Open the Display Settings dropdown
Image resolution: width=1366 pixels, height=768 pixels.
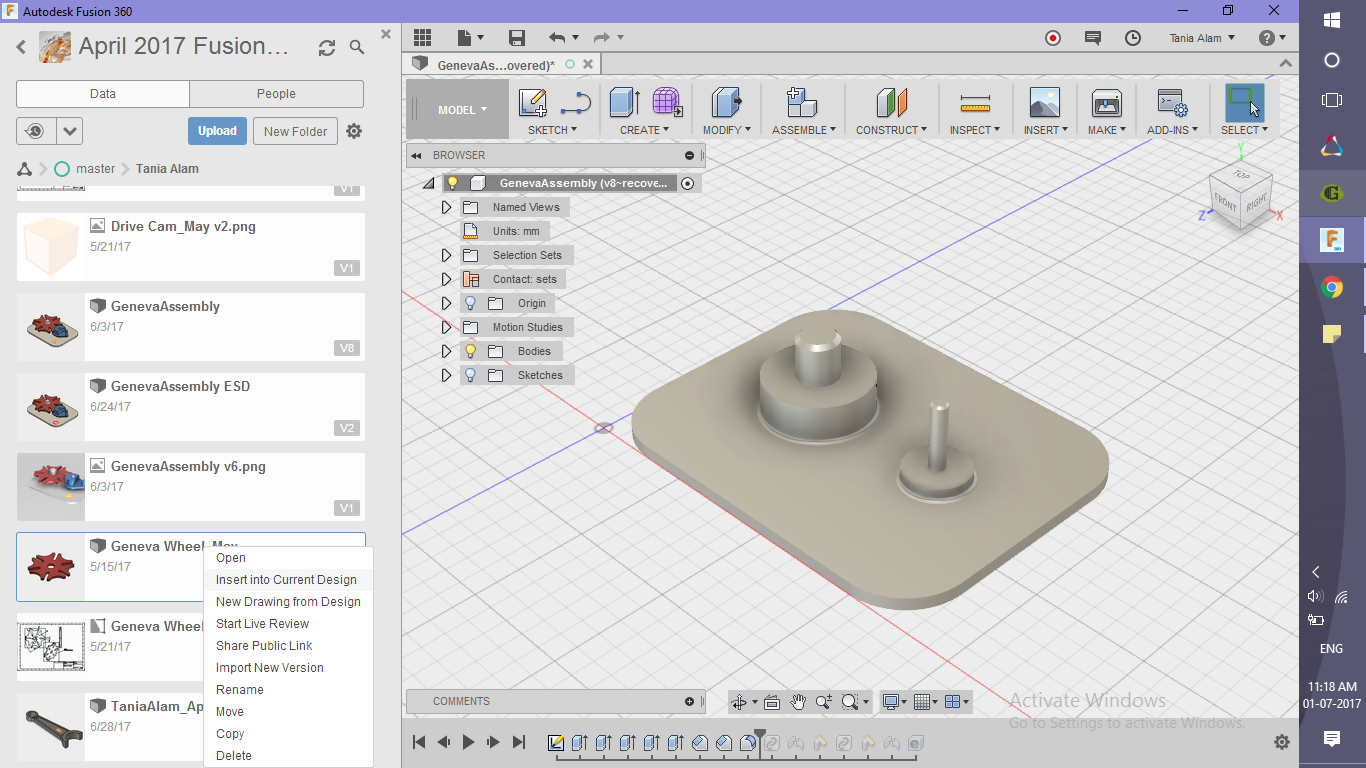(x=893, y=702)
